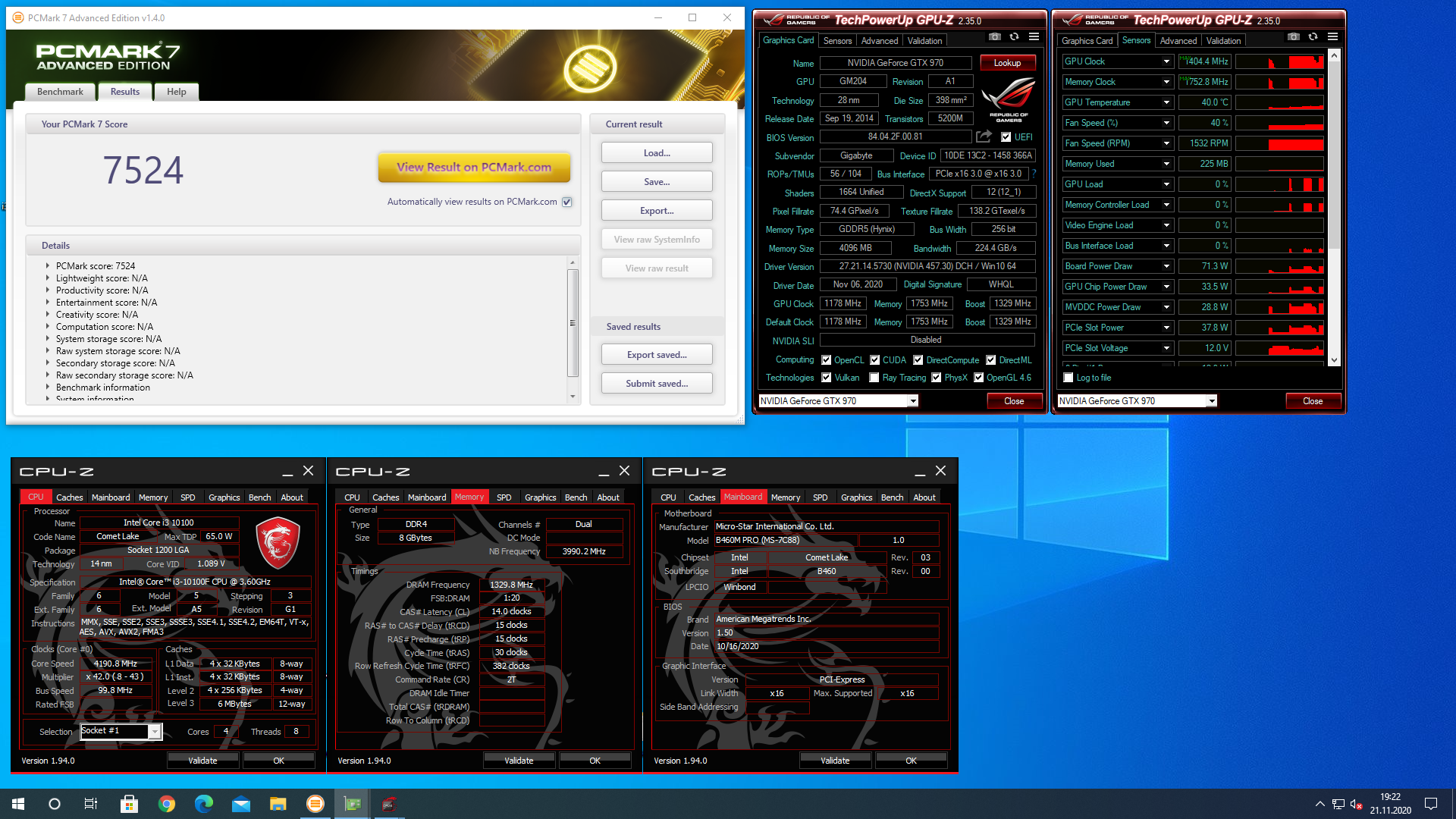
Task: Open Validation tab in GPU-Z Sensors window
Action: pyautogui.click(x=1223, y=41)
